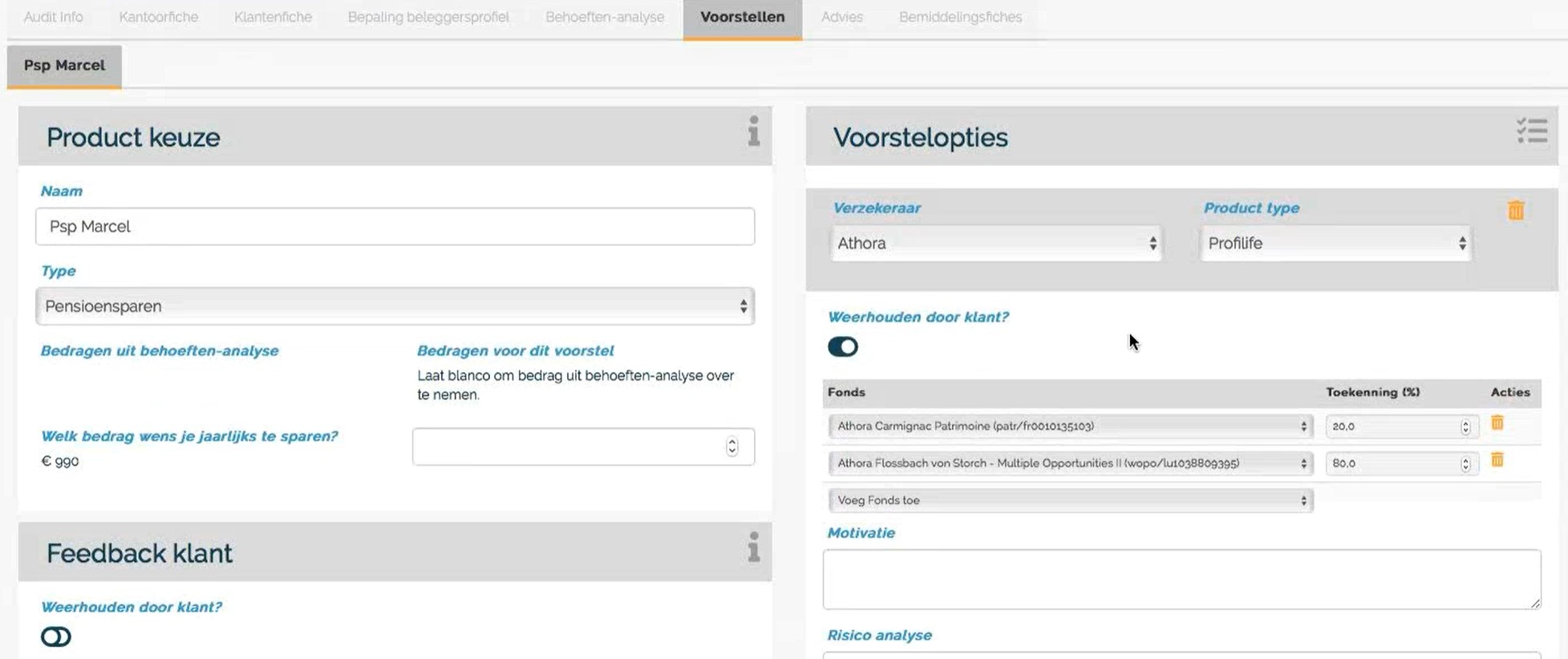Toggle Weerhouden door klant under Feedback klant

55,637
